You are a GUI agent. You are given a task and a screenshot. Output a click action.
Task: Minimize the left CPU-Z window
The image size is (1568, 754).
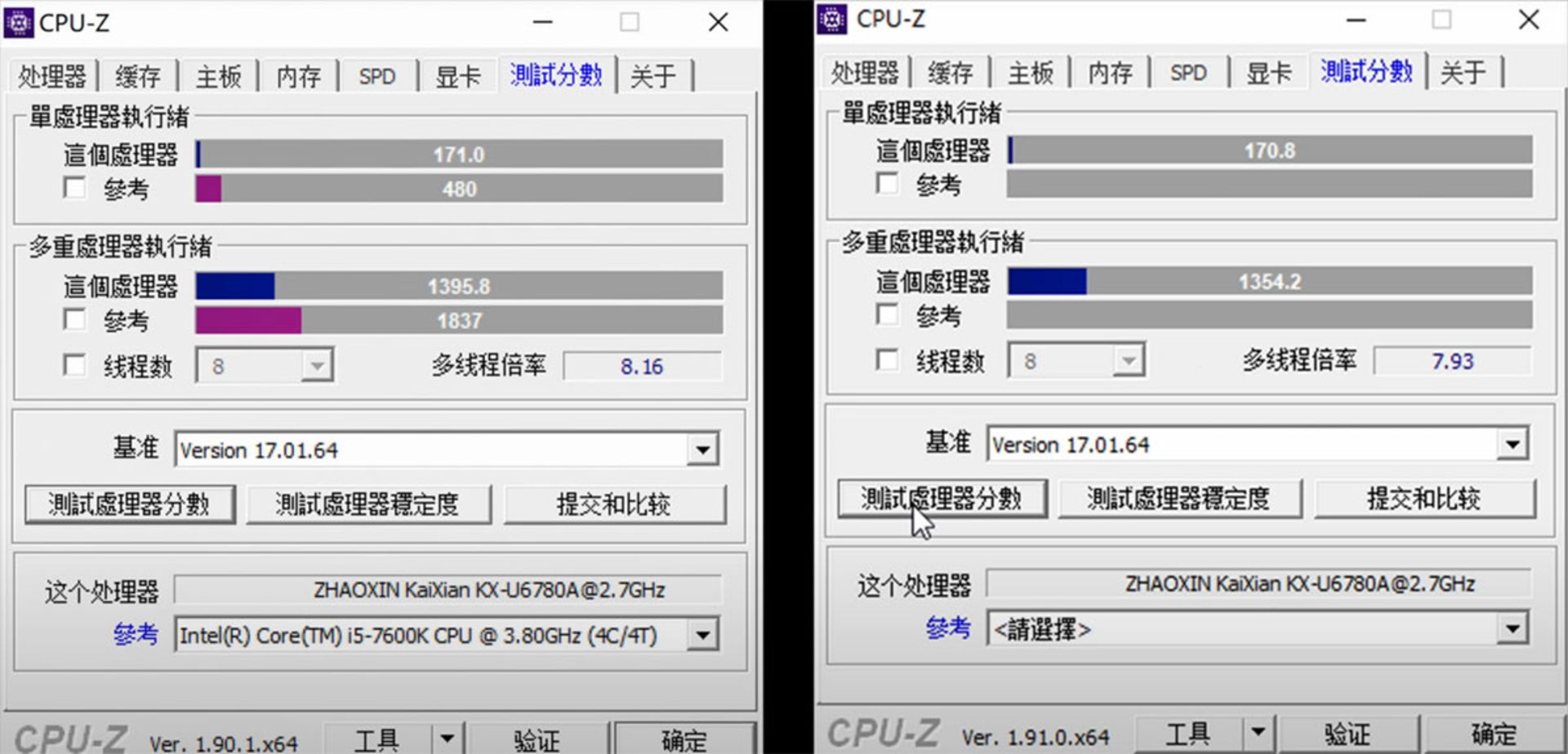click(543, 22)
